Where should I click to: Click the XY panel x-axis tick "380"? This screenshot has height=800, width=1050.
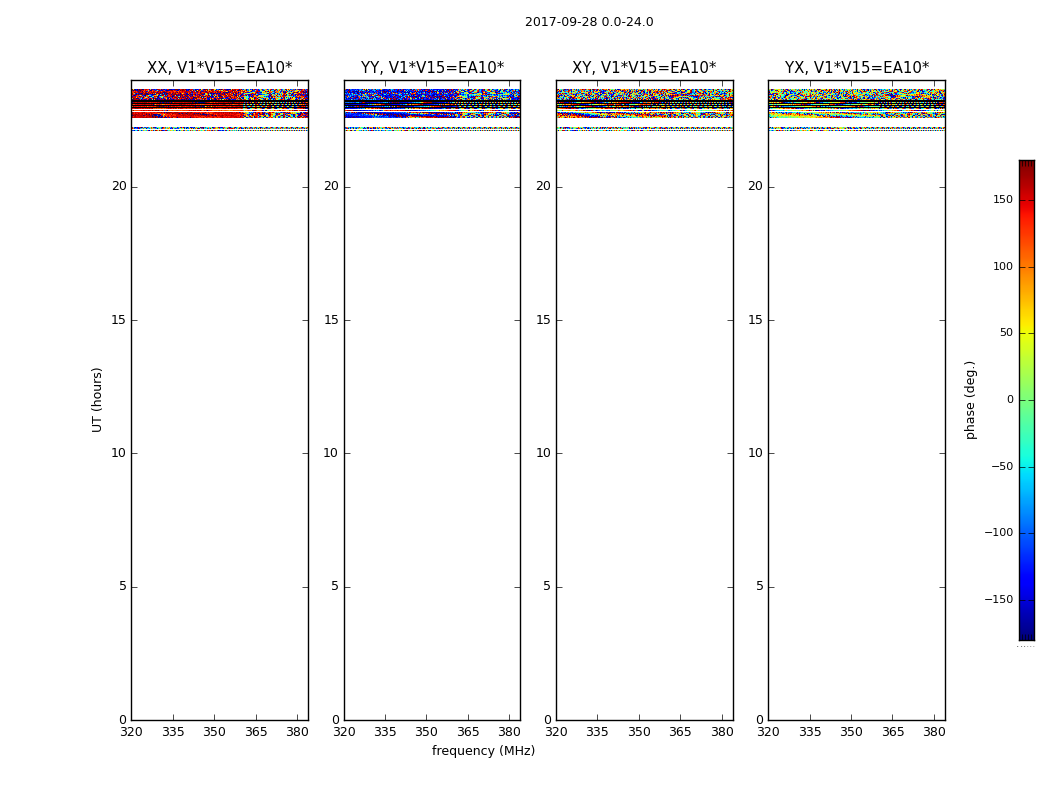[722, 732]
